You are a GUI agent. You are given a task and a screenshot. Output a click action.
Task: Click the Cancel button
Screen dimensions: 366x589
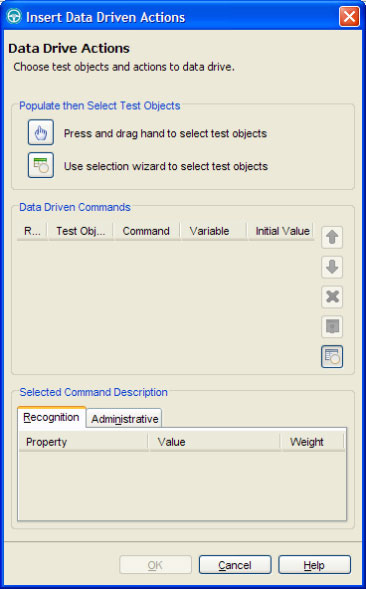235,565
